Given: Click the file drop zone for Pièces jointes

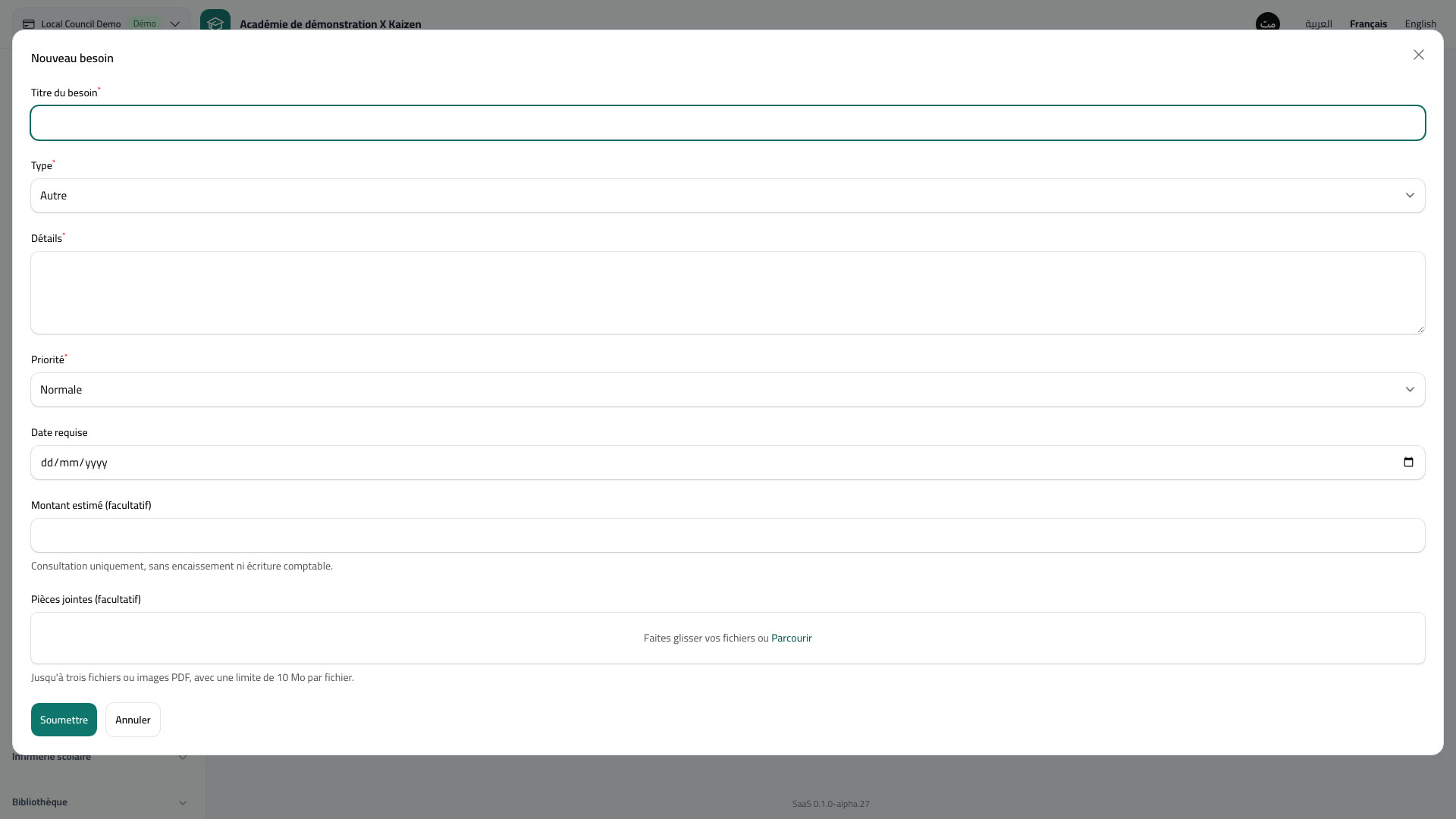Looking at the screenshot, I should [x=727, y=638].
